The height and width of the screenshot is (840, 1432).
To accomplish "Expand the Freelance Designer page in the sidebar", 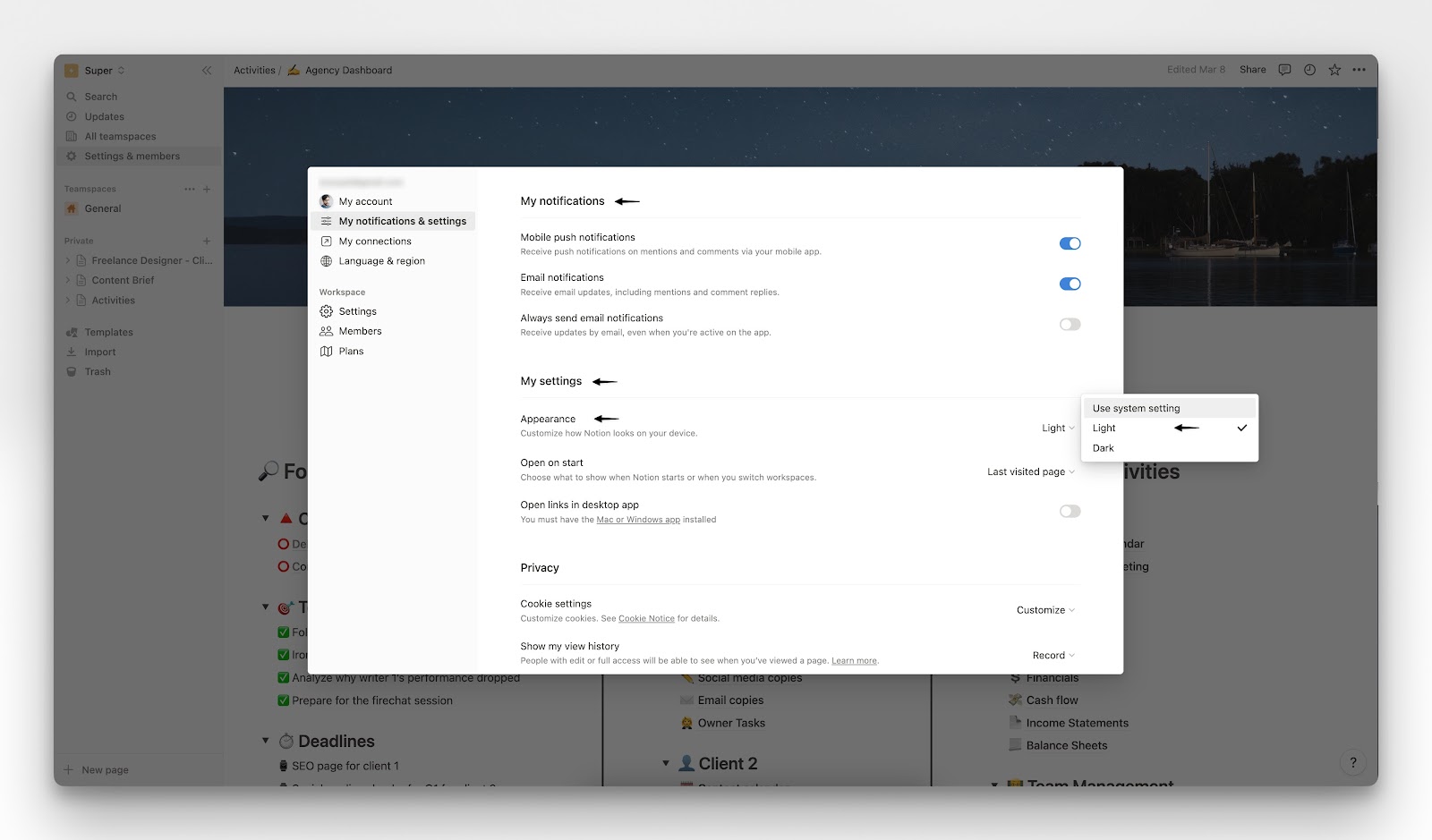I will click(68, 260).
